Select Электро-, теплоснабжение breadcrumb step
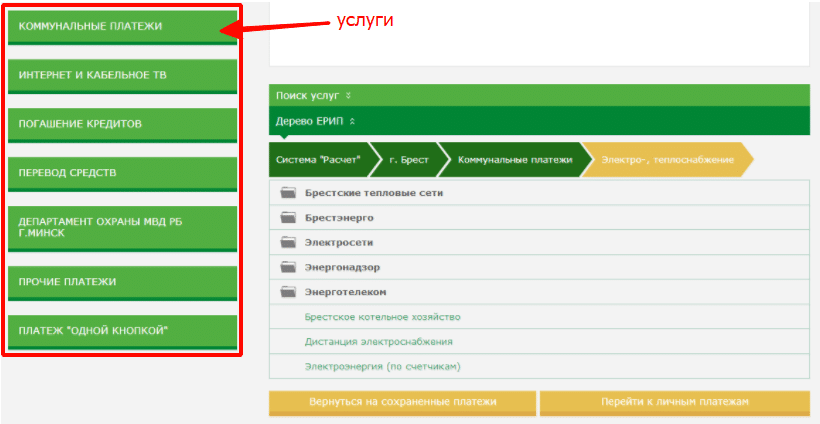The height and width of the screenshot is (424, 820). [668, 159]
